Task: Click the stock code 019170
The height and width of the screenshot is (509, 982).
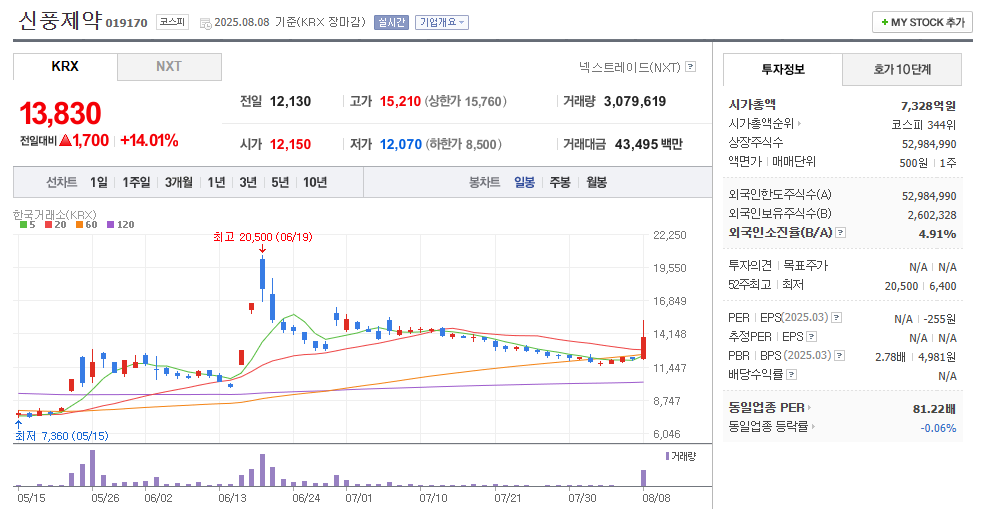Action: click(127, 23)
